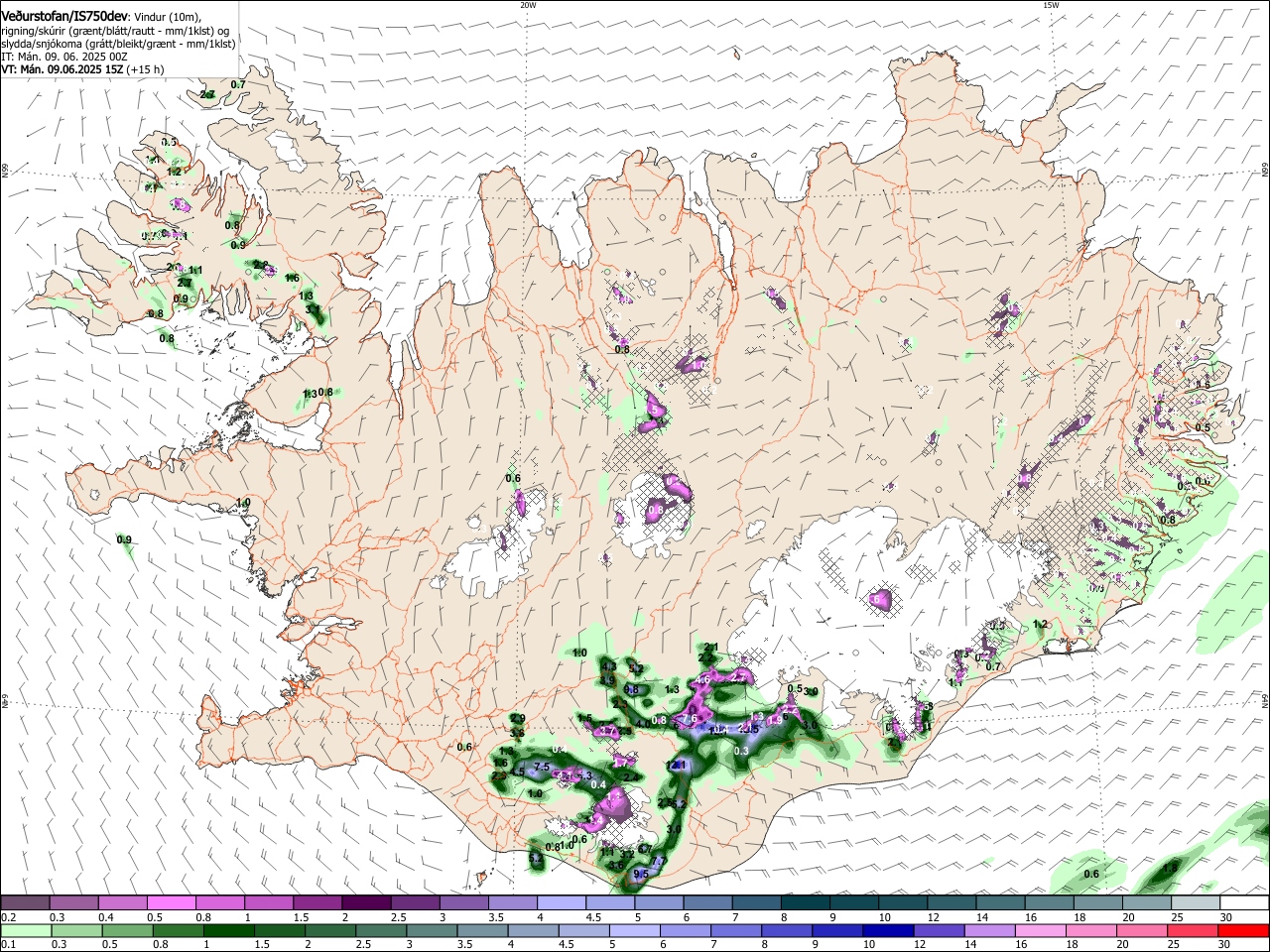Select the Vindur (10m) legend text

tap(168, 17)
